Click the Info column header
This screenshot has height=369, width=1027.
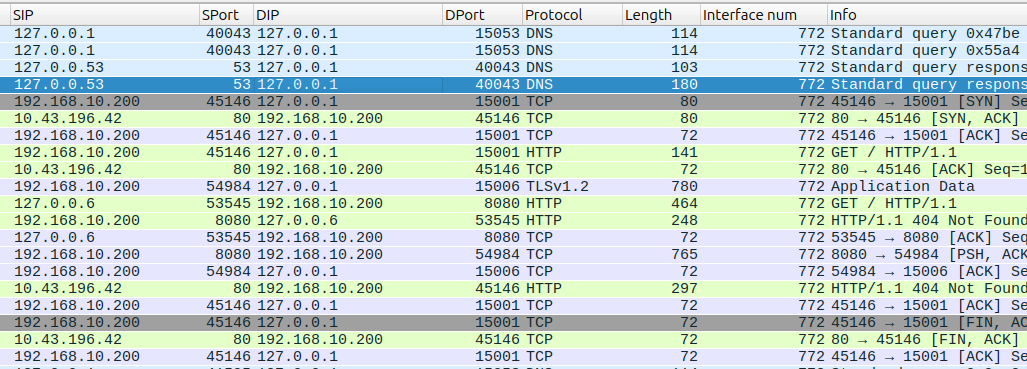coord(927,14)
